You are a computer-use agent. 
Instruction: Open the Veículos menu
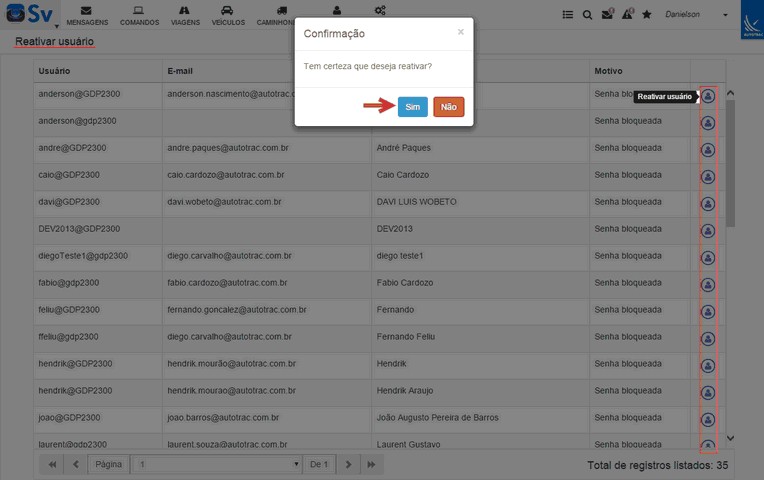228,16
